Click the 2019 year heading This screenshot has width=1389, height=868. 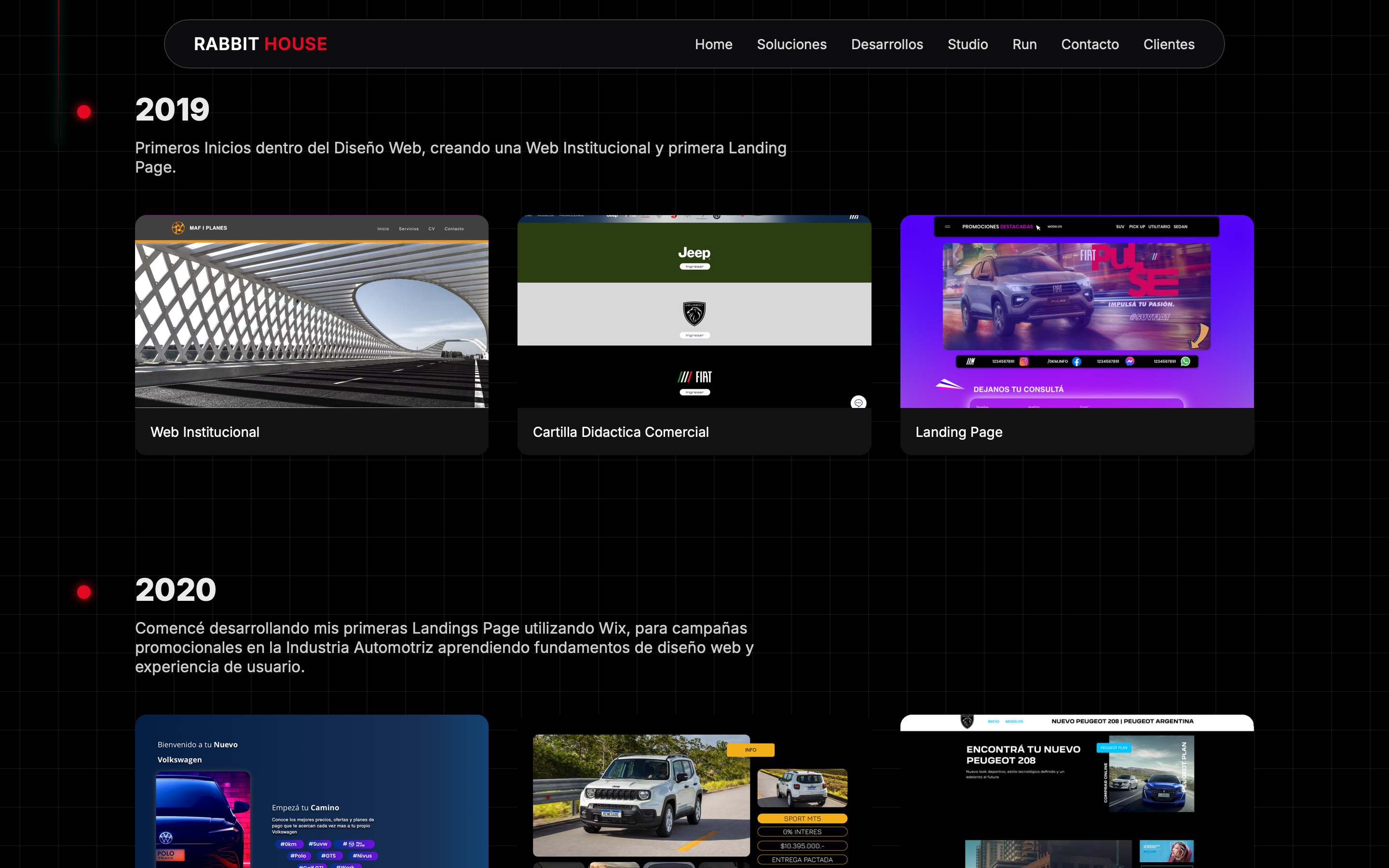point(172,109)
